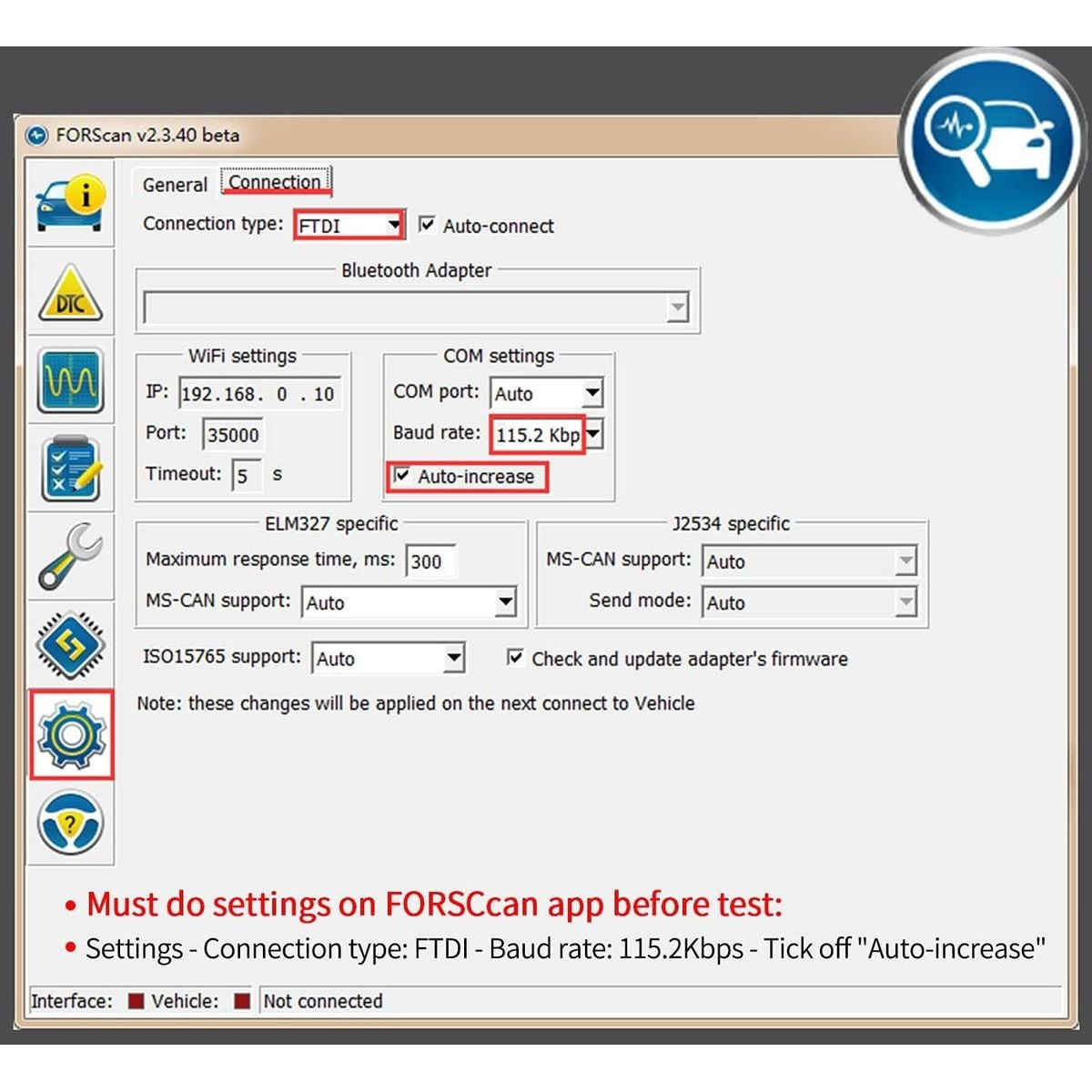Image resolution: width=1092 pixels, height=1092 pixels.
Task: Click the Maximum response time field
Action: [x=430, y=561]
